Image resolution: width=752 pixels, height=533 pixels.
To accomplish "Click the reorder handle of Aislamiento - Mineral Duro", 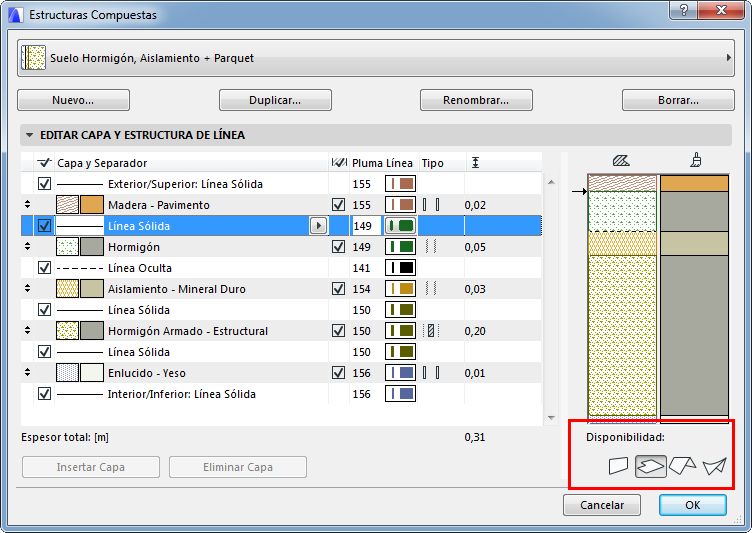I will [x=27, y=288].
